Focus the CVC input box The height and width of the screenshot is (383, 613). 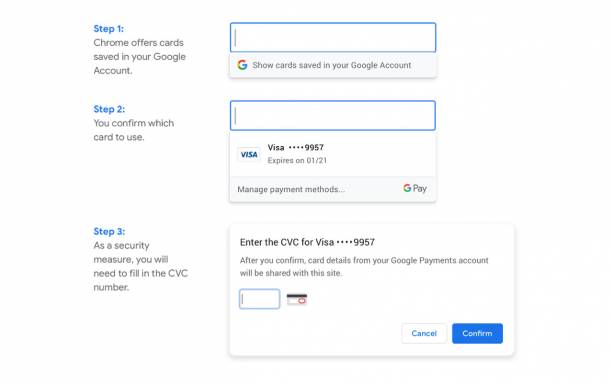pyautogui.click(x=260, y=299)
